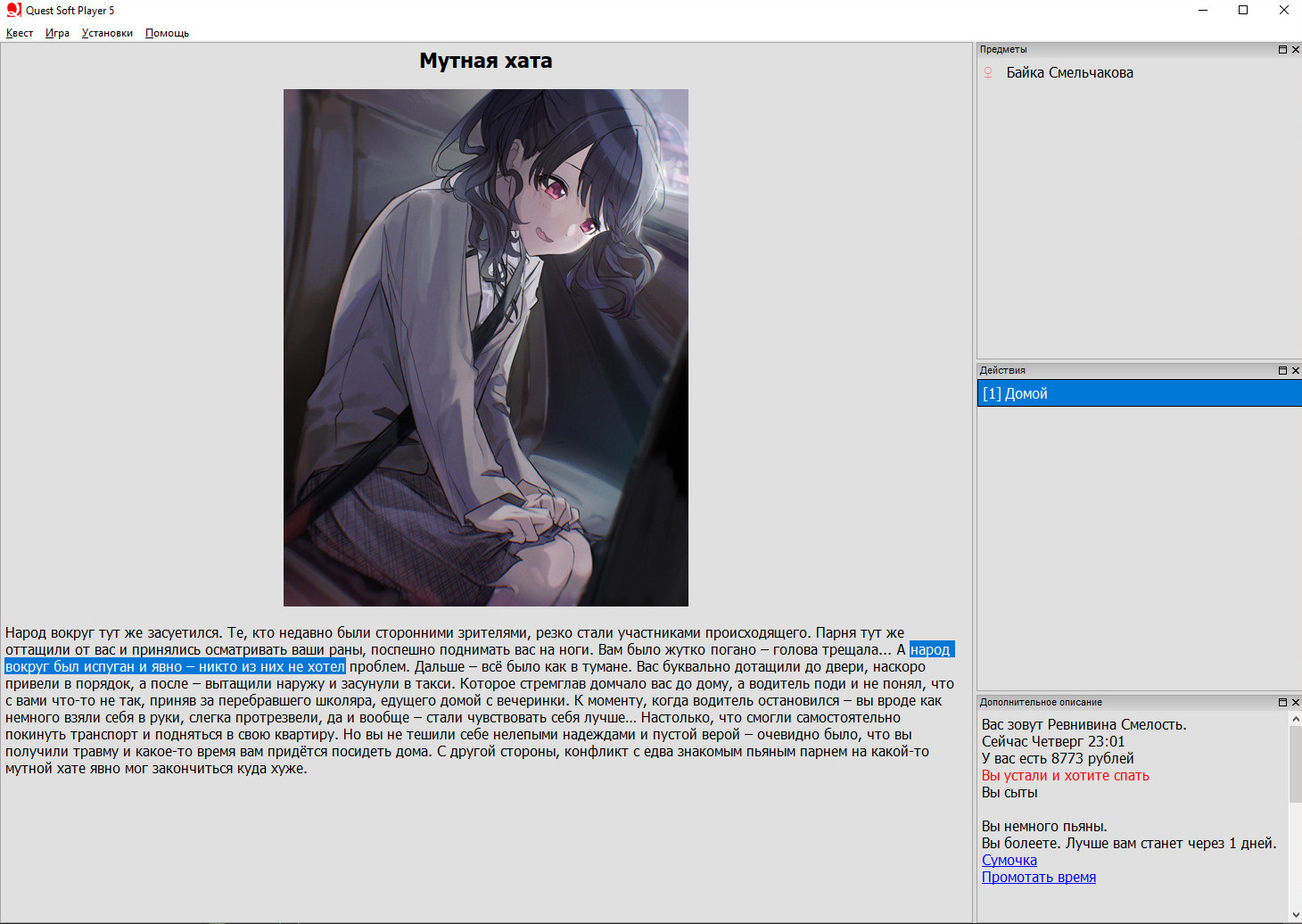Click the icon beside Байка Смельчакова
The width and height of the screenshot is (1302, 924).
[x=987, y=73]
